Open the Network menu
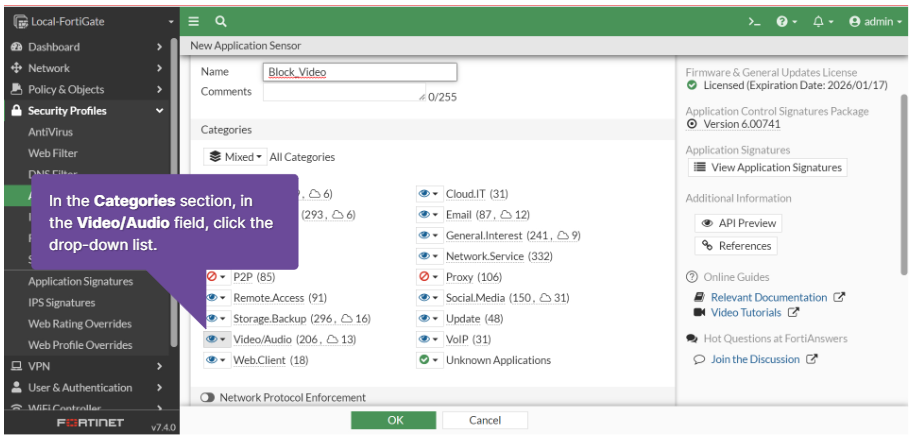This screenshot has width=912, height=448. [87, 68]
